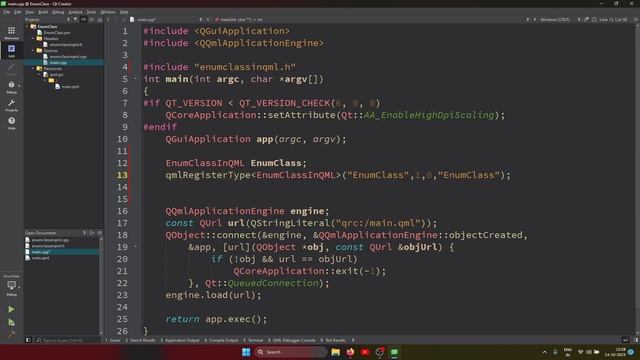Screen dimensions: 640x360
Task: Open the Test Results pane
Action: click(x=333, y=340)
